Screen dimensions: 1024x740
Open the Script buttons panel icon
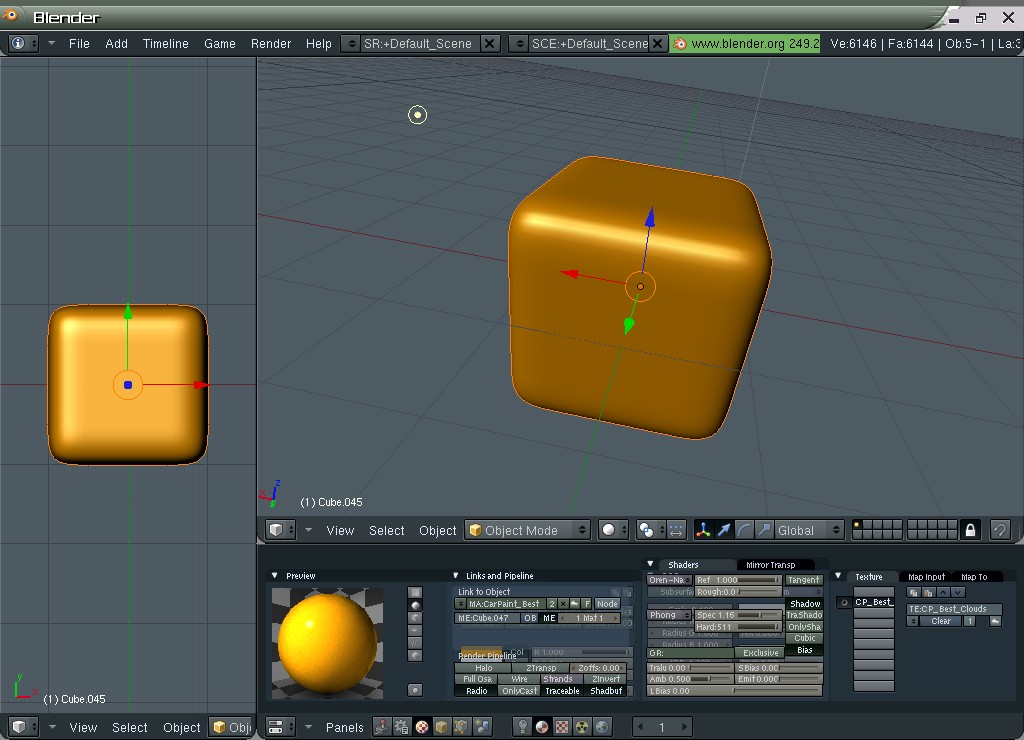(402, 727)
